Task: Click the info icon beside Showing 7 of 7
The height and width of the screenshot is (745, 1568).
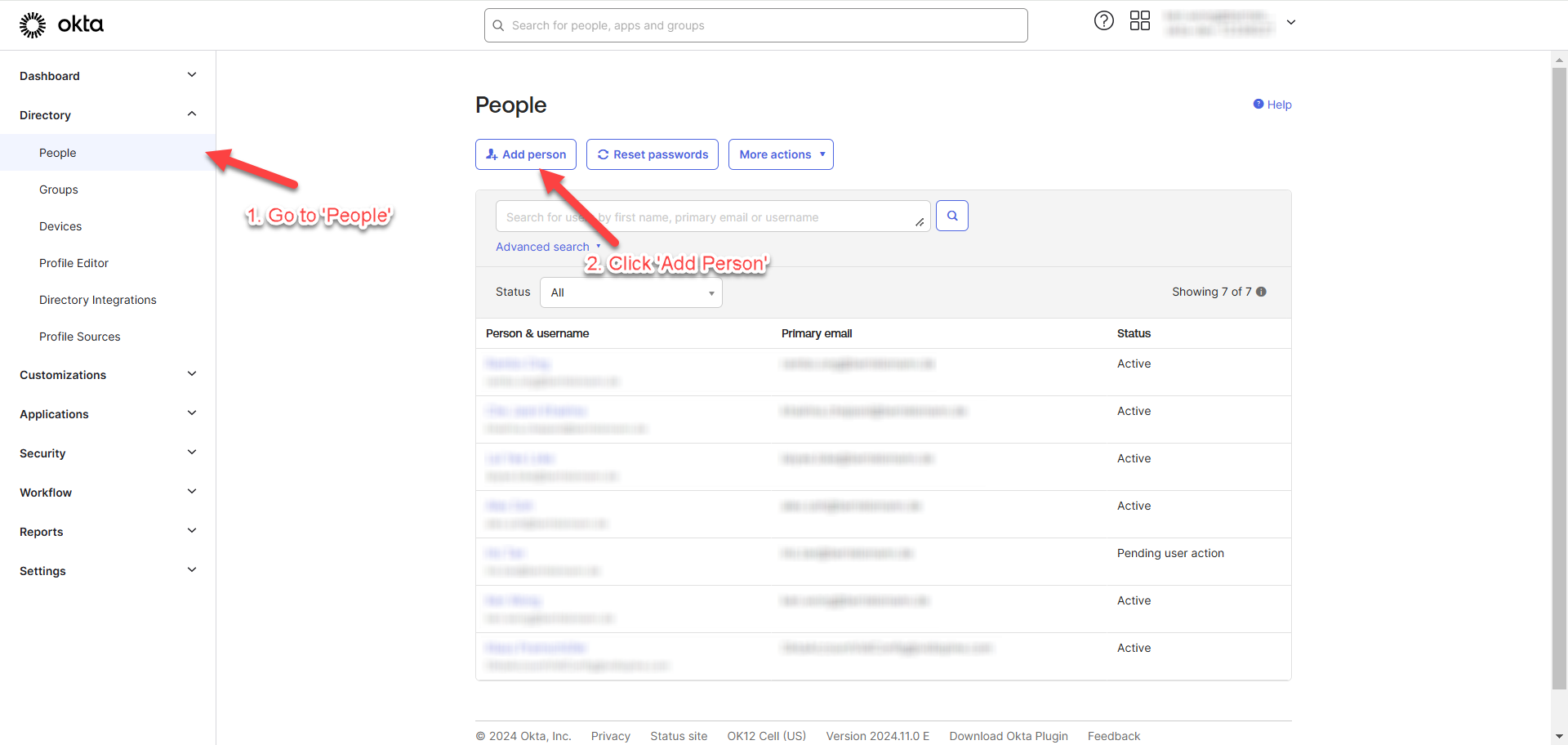Action: (x=1261, y=292)
